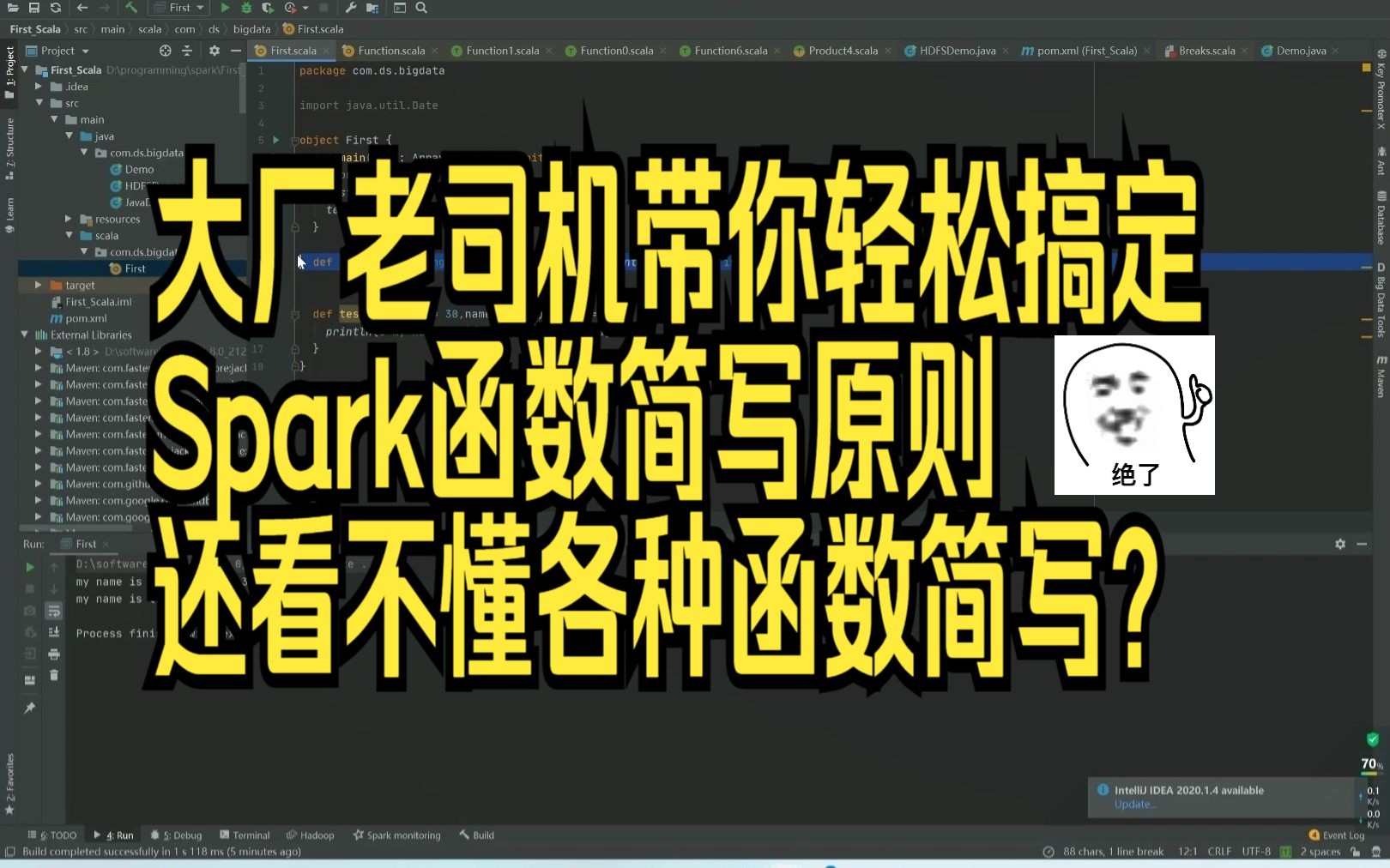
Task: Collapse External Libraries node
Action: pos(25,335)
